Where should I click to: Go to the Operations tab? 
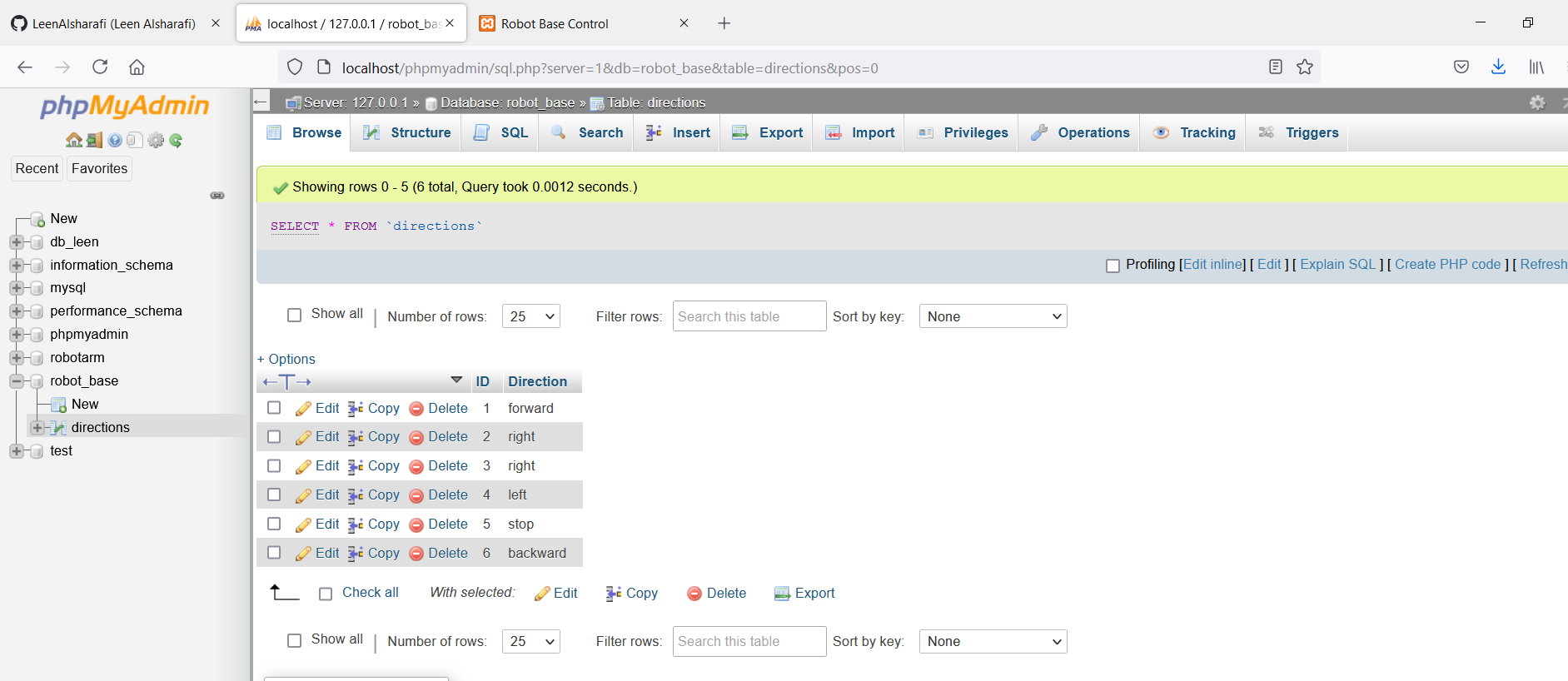coord(1080,132)
